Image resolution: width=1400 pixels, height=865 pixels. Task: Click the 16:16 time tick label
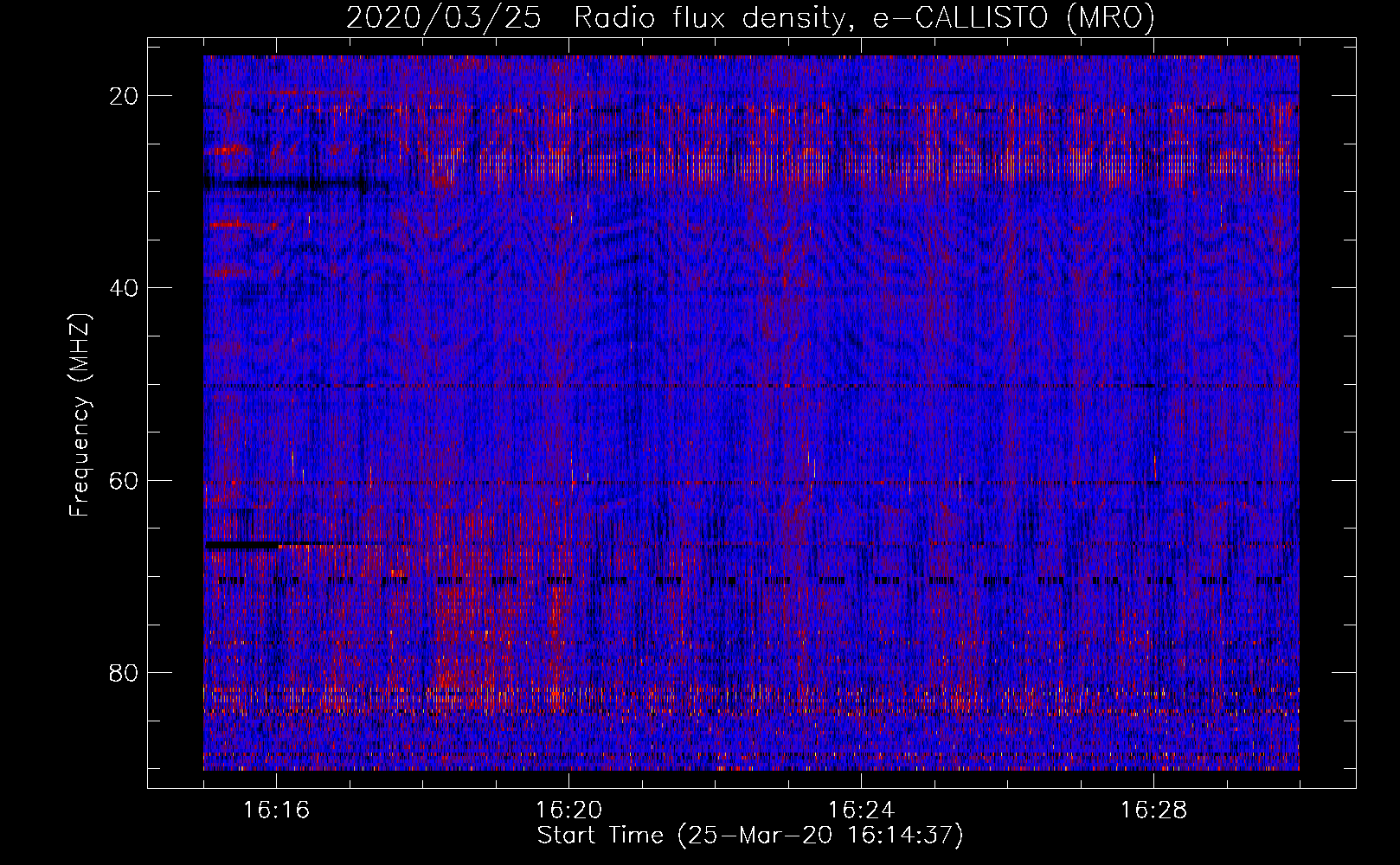(x=276, y=811)
